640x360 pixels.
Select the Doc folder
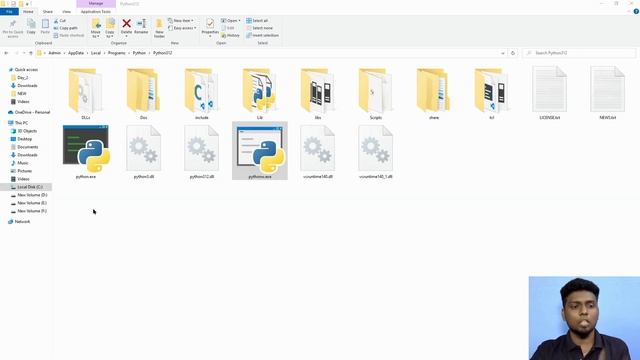tap(144, 93)
